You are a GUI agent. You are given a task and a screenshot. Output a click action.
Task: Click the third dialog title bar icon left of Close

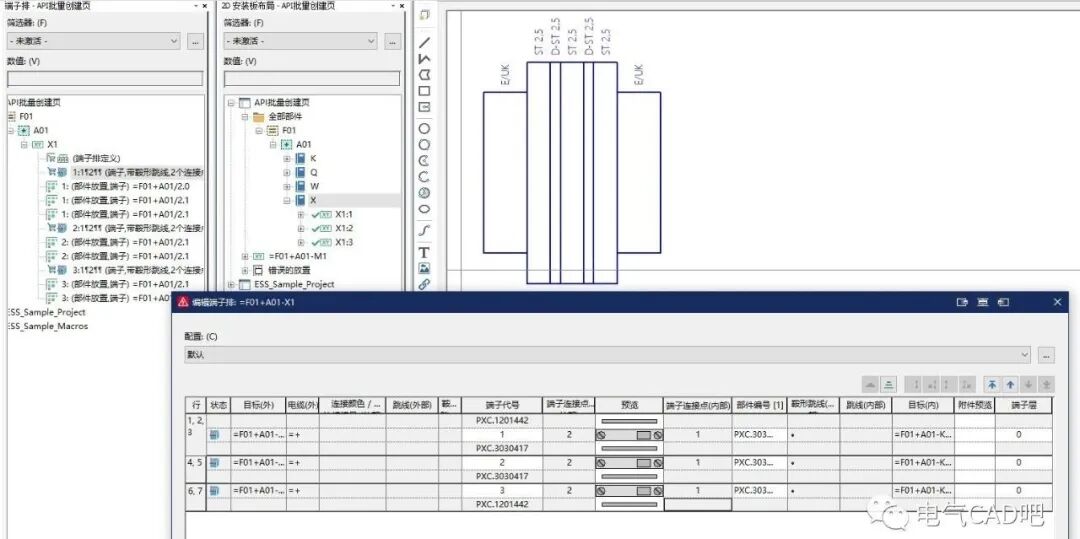coord(962,302)
